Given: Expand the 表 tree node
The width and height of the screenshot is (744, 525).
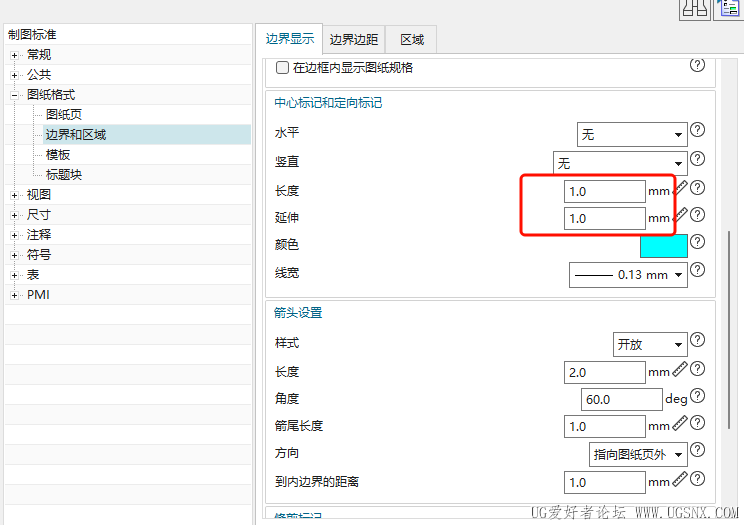Looking at the screenshot, I should click(14, 275).
